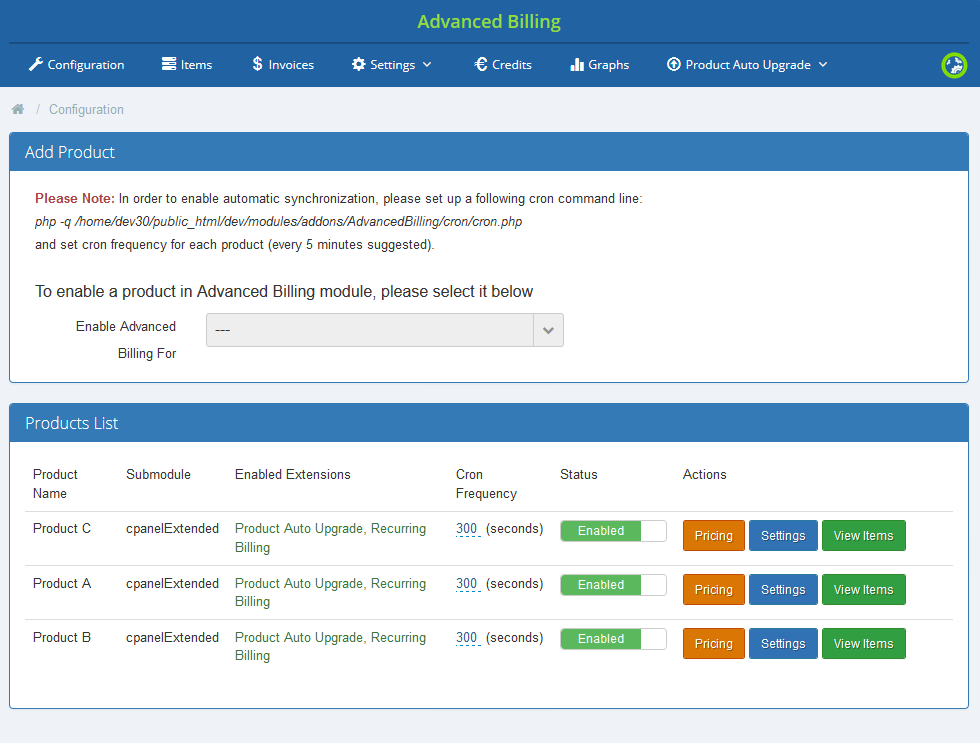Click the dollar sign Invoices icon
This screenshot has height=743, width=980.
click(258, 64)
